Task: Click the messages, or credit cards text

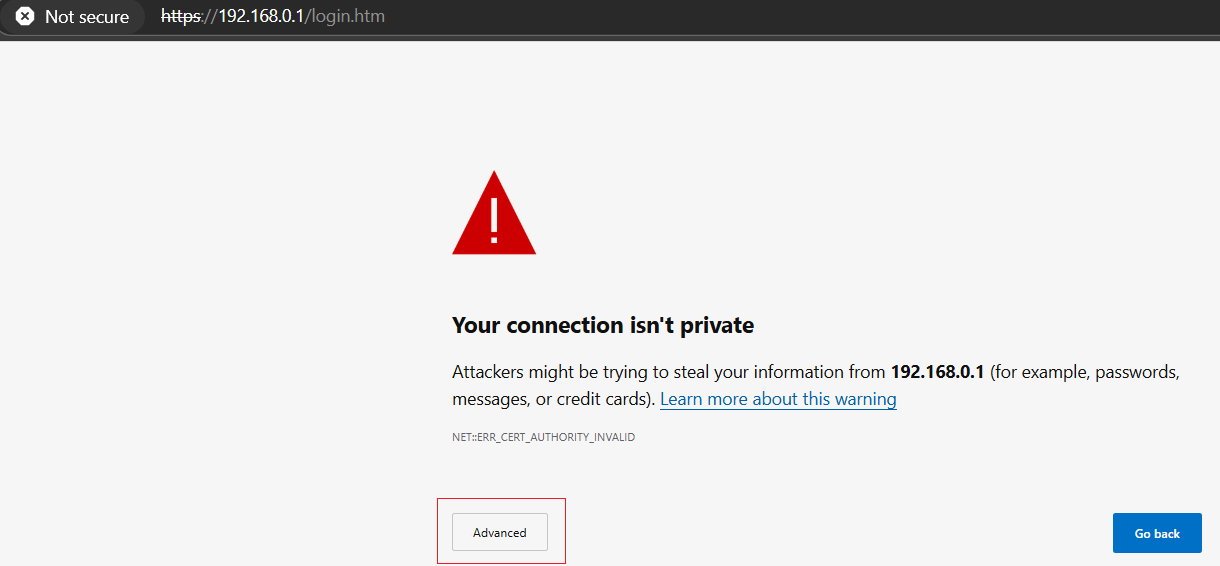Action: pyautogui.click(x=553, y=399)
